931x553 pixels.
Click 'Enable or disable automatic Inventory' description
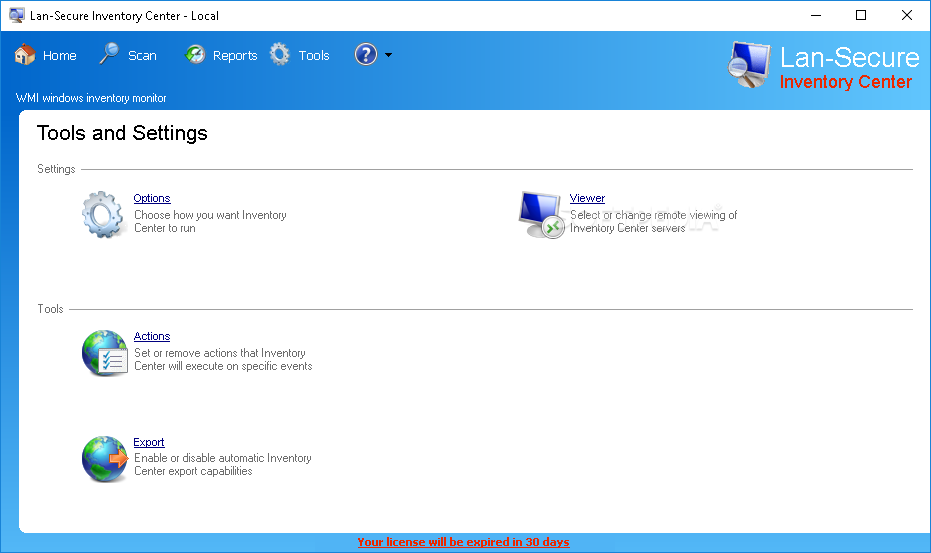tap(223, 464)
